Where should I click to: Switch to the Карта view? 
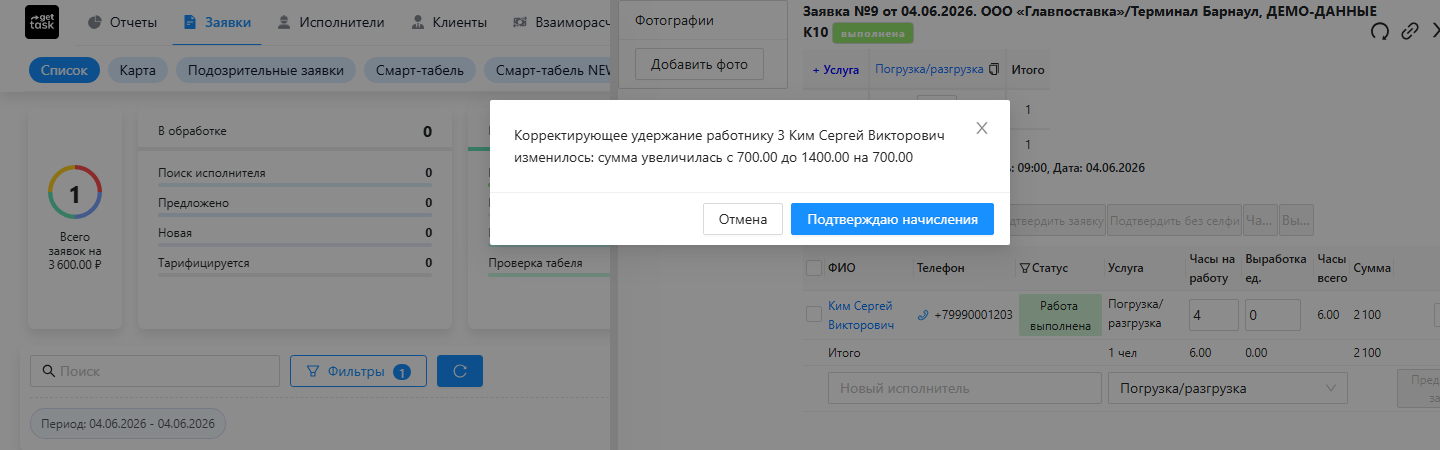138,70
